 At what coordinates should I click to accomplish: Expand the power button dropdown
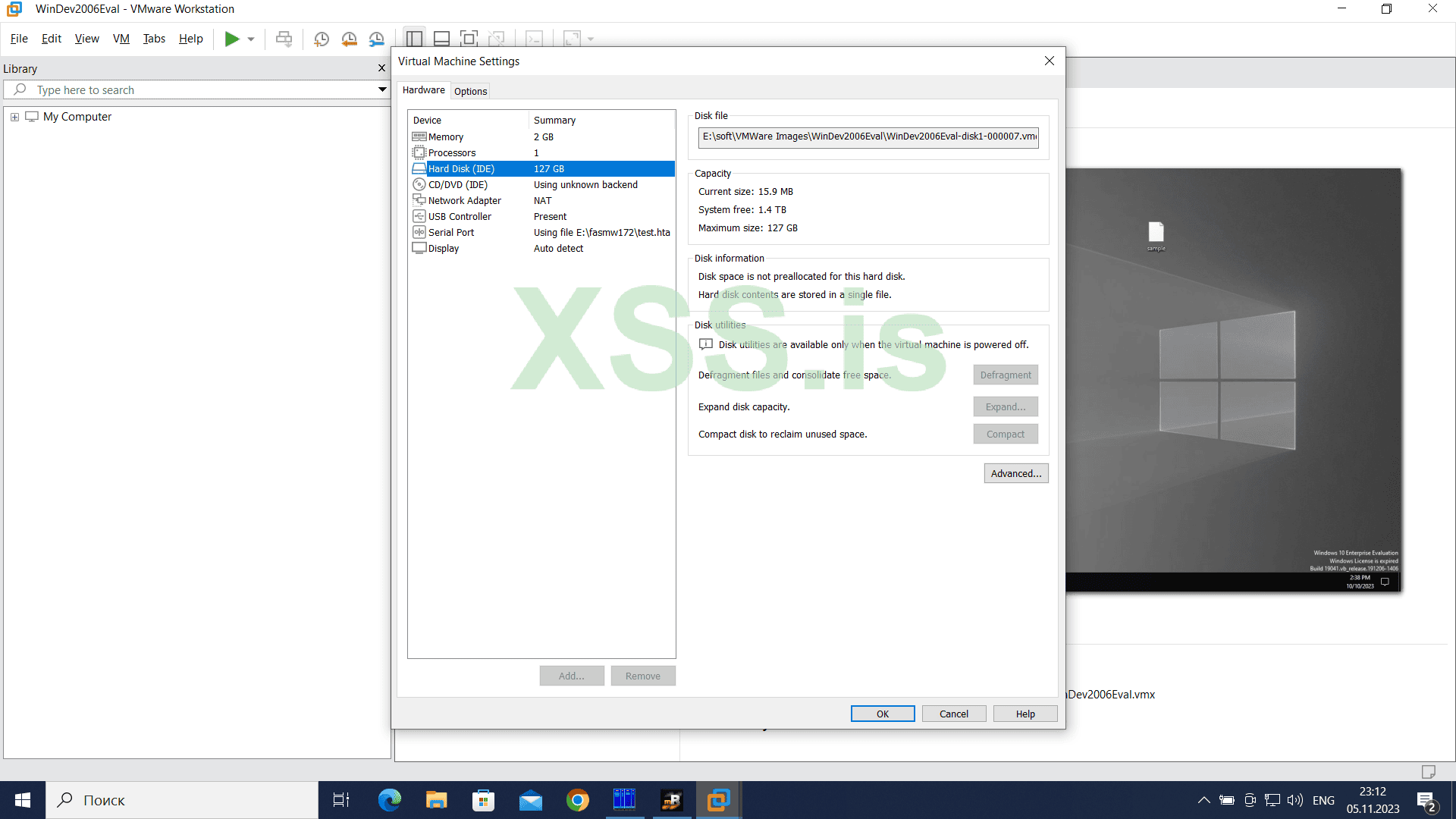pos(250,39)
